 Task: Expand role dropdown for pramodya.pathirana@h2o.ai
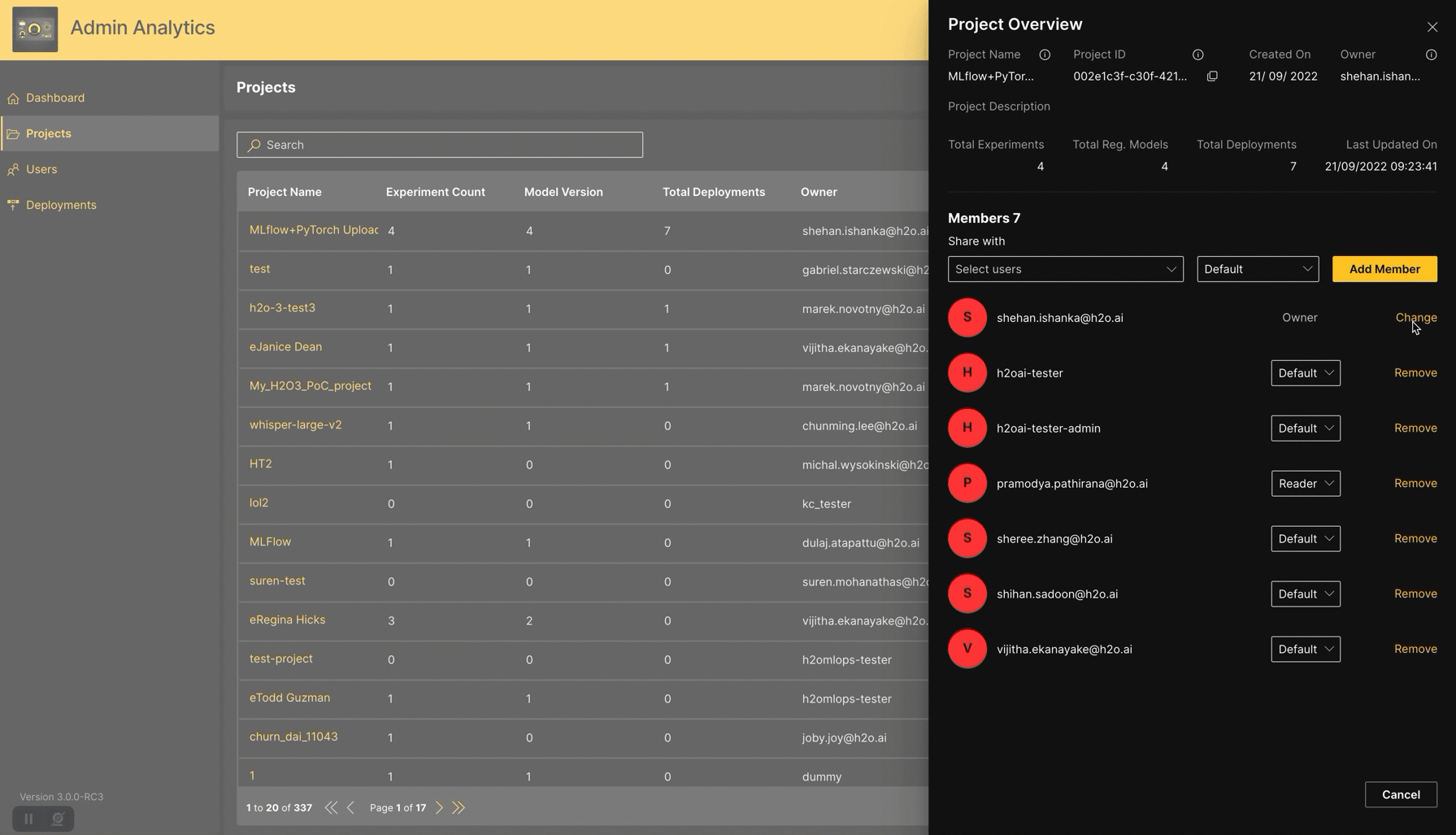1305,484
